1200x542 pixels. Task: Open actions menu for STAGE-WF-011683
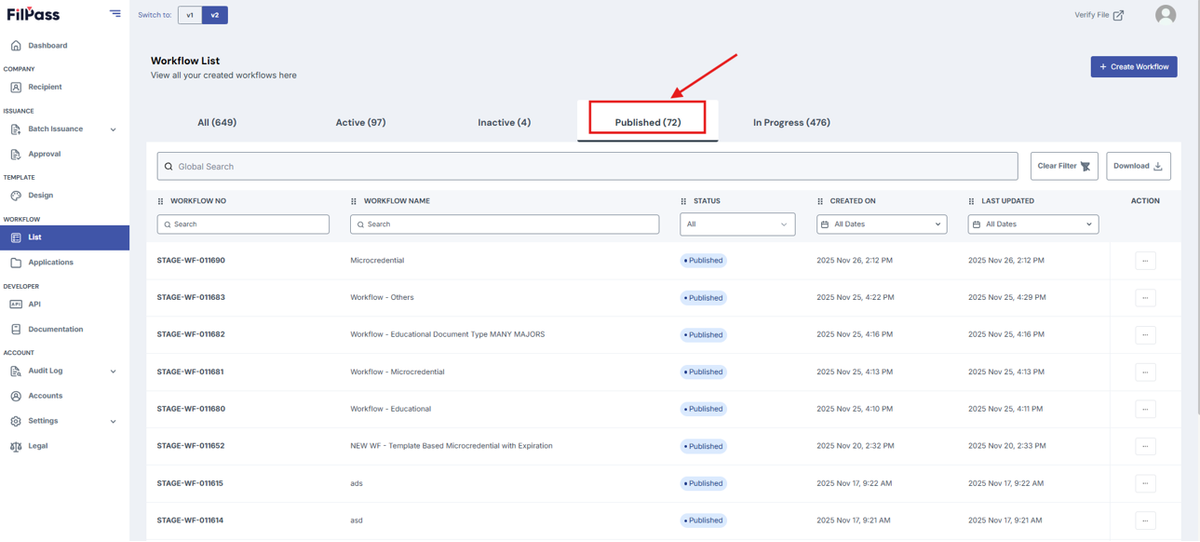point(1145,298)
